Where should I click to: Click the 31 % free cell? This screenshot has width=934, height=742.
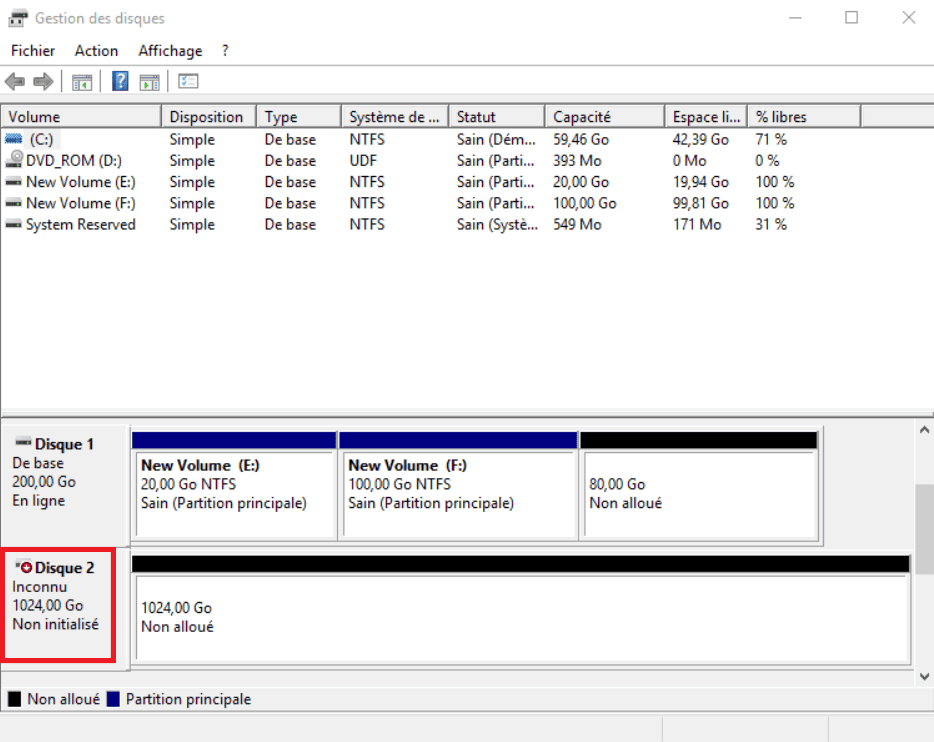click(x=771, y=225)
